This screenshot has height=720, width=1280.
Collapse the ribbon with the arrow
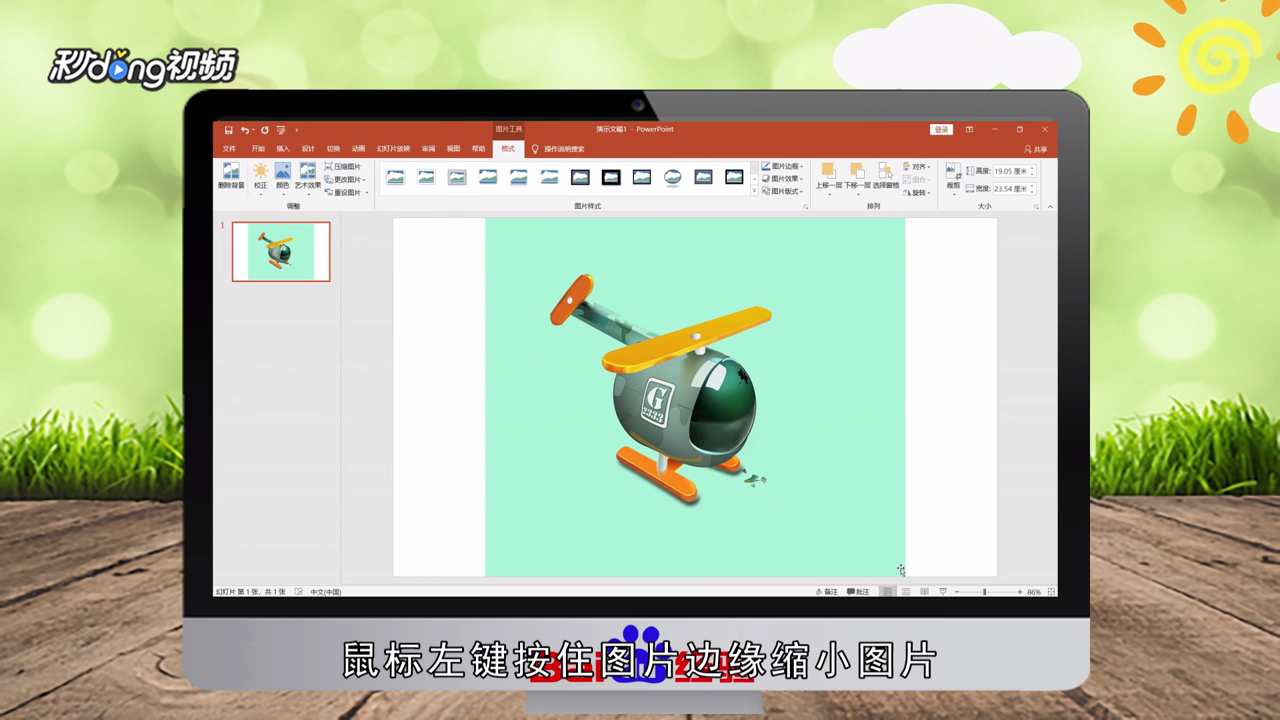coord(1049,207)
